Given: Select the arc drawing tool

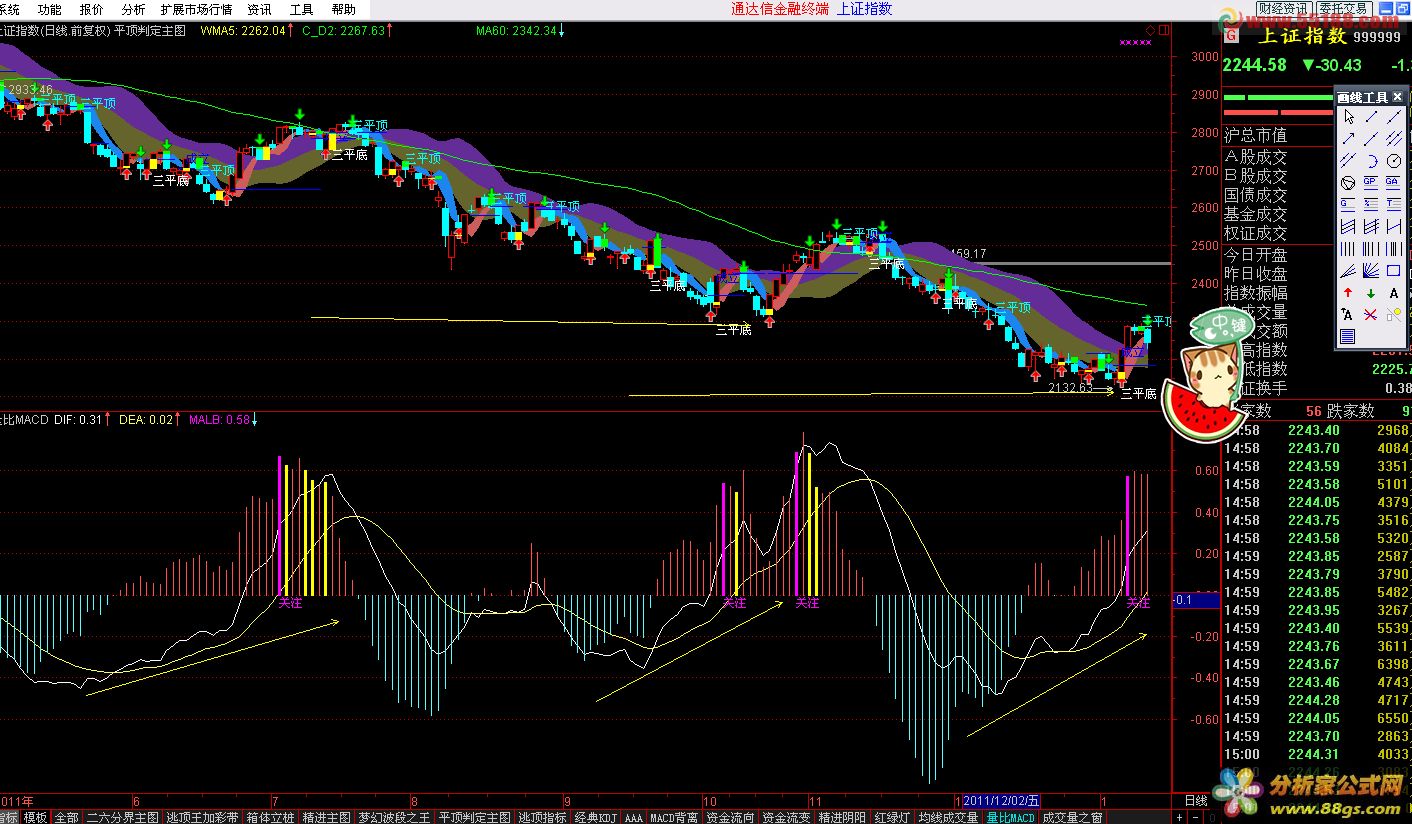Looking at the screenshot, I should pos(1371,161).
